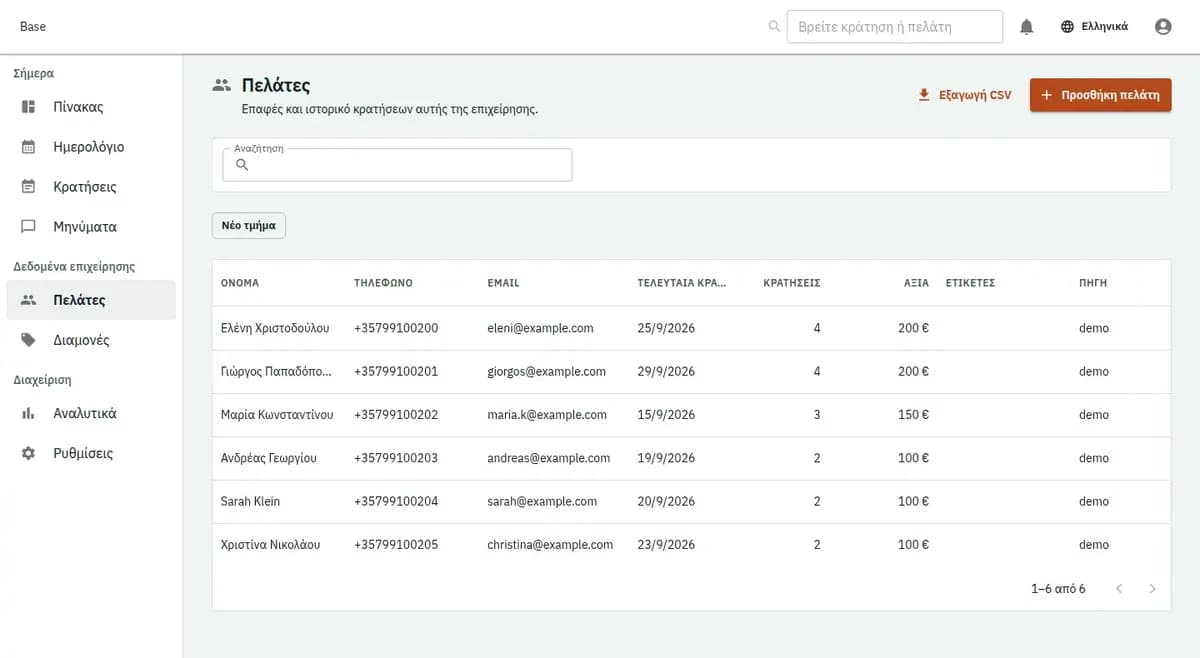Go to the previous table page arrow
This screenshot has width=1200, height=658.
point(1119,589)
